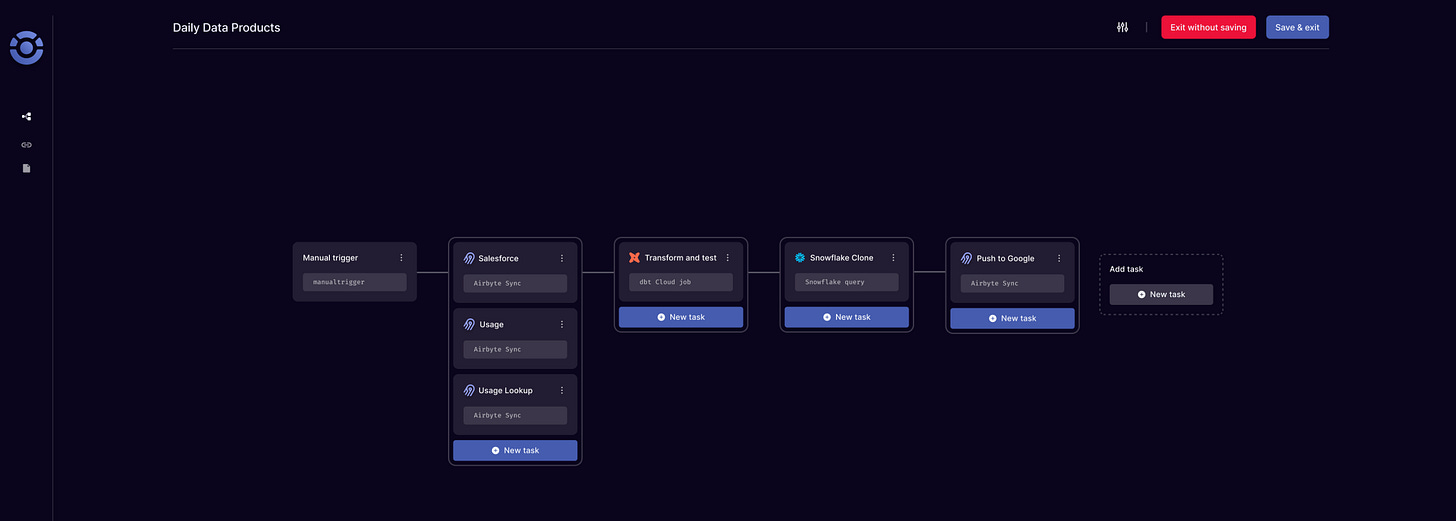Click New task in the Add task box
1456x521 pixels.
[x=1161, y=294]
